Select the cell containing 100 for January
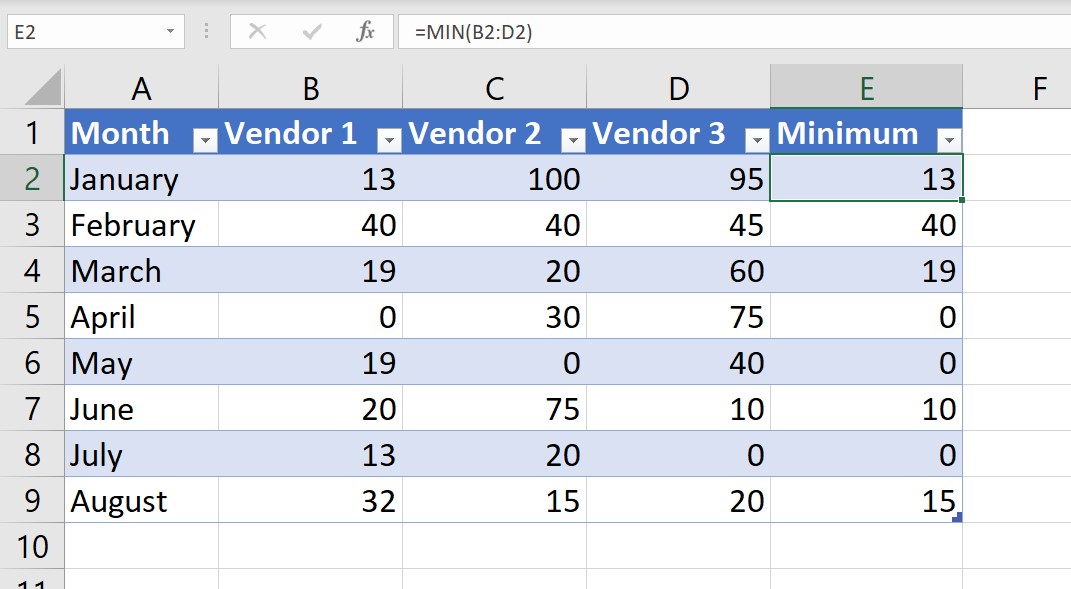 (494, 179)
